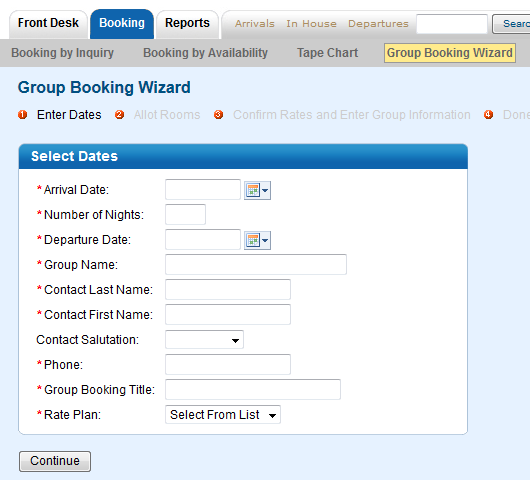Click the Group Booking Title field
Viewport: 530px width, 480px height.
pos(253,390)
